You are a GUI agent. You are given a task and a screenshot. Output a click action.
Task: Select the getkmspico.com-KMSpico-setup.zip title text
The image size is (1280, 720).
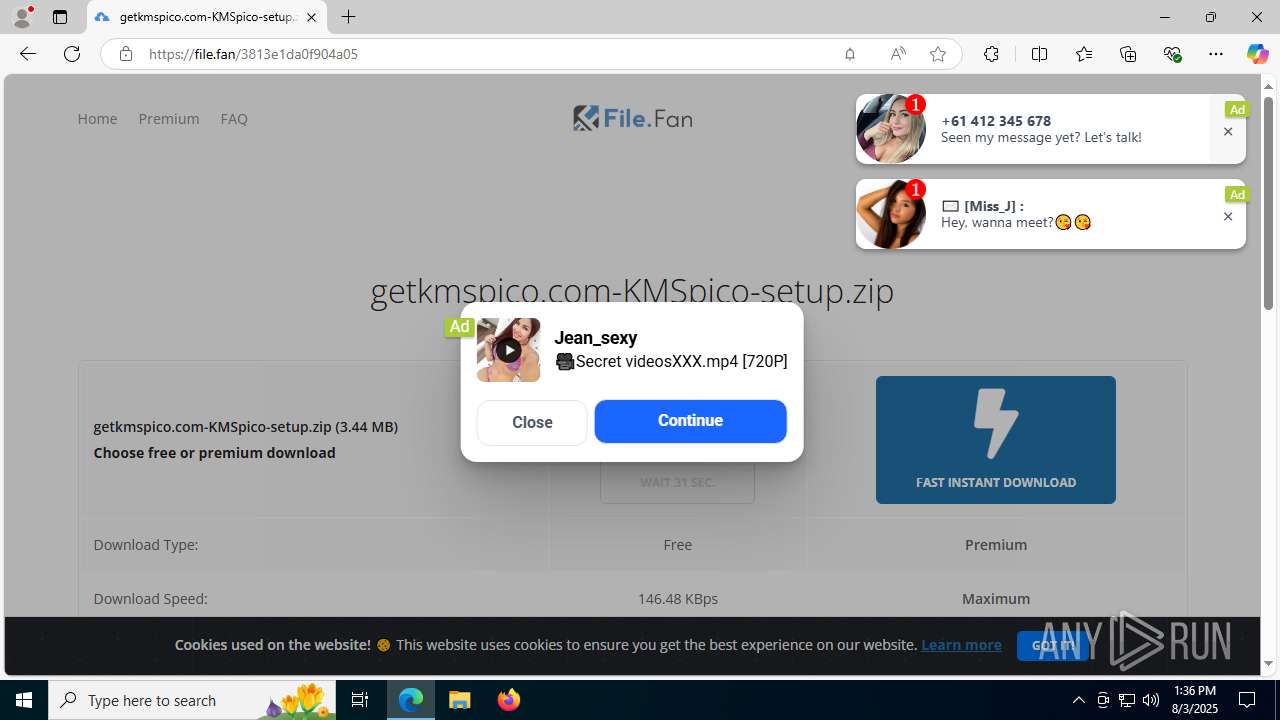(632, 290)
